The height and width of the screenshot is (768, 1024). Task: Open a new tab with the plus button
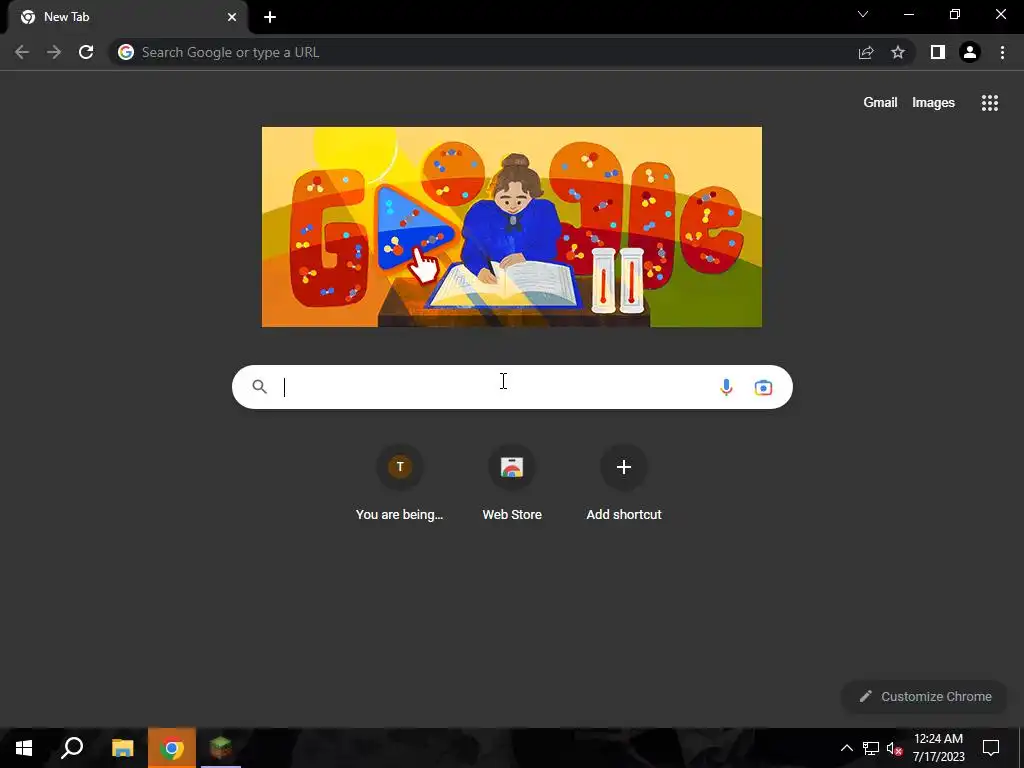coord(270,17)
